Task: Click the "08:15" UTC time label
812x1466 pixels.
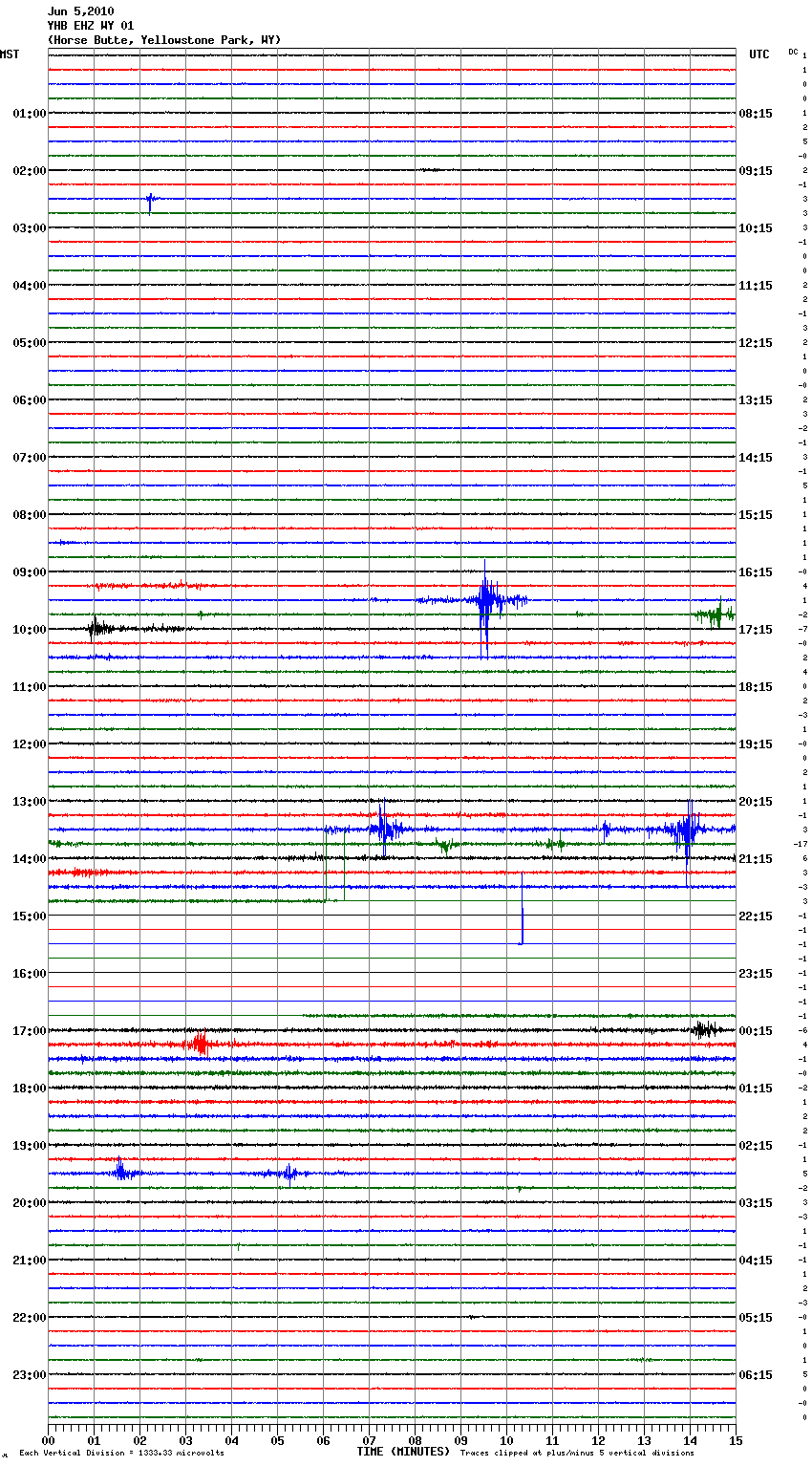Action: pyautogui.click(x=756, y=113)
